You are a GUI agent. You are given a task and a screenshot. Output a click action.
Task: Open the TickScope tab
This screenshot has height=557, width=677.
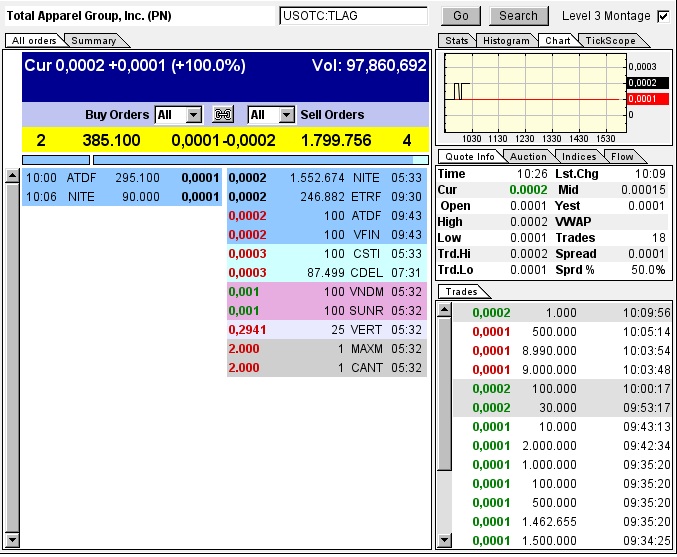(611, 41)
